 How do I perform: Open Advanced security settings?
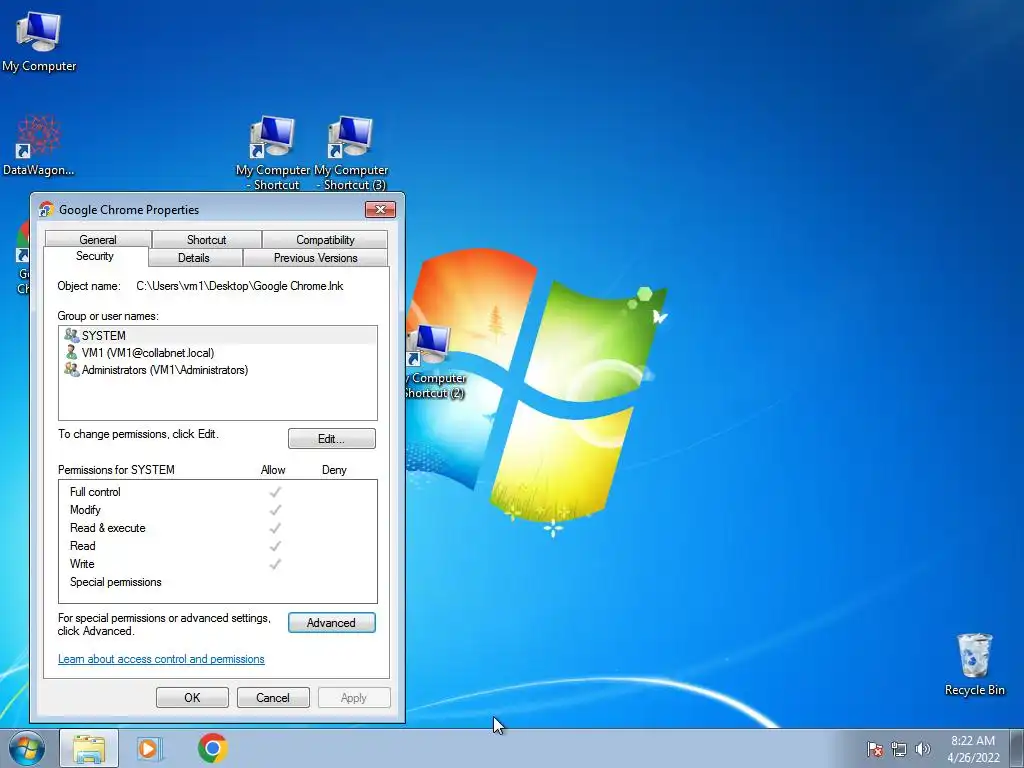(332, 623)
